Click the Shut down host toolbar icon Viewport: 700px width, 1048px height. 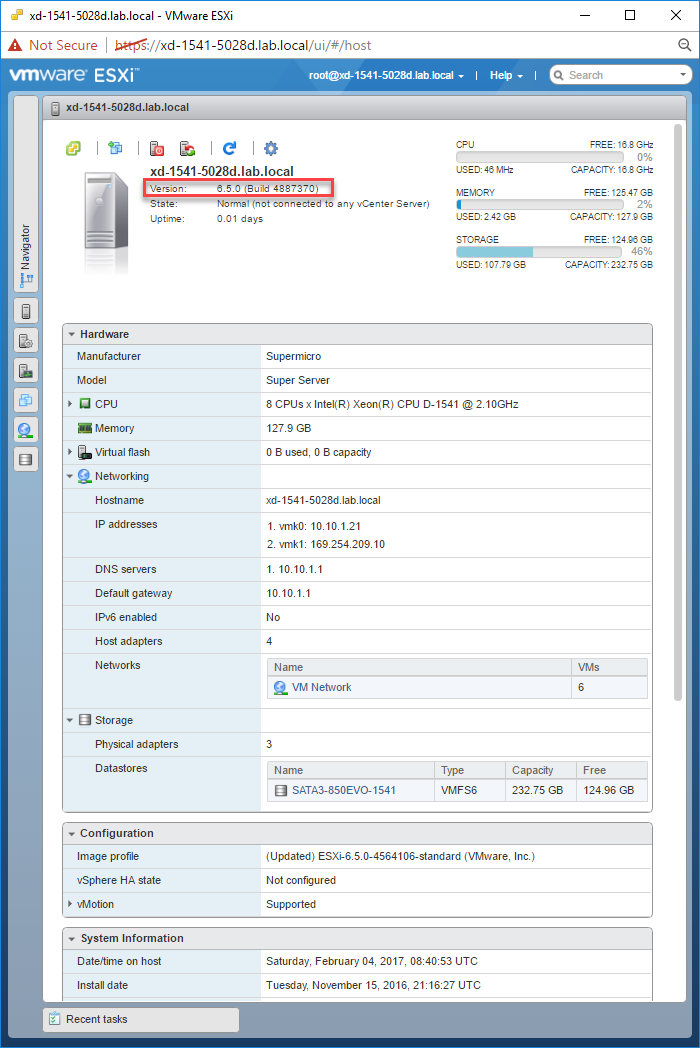click(x=157, y=148)
